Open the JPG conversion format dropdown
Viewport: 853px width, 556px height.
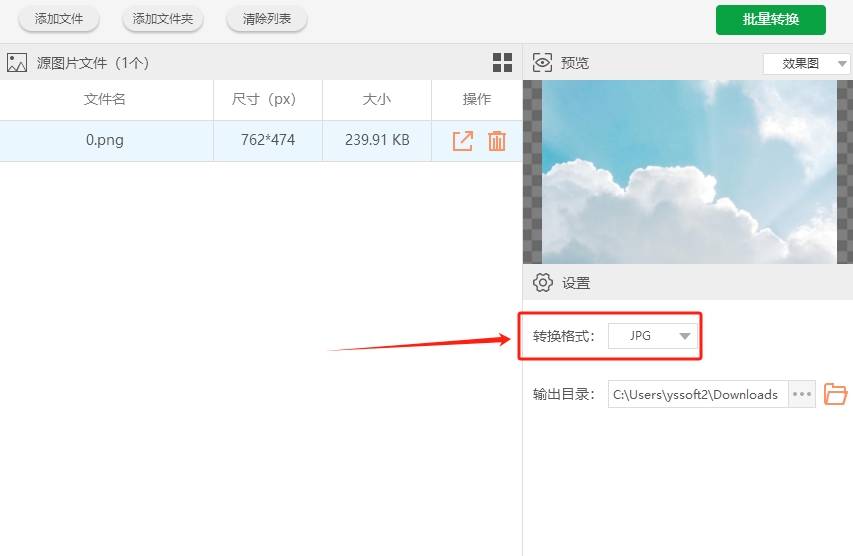[x=653, y=336]
